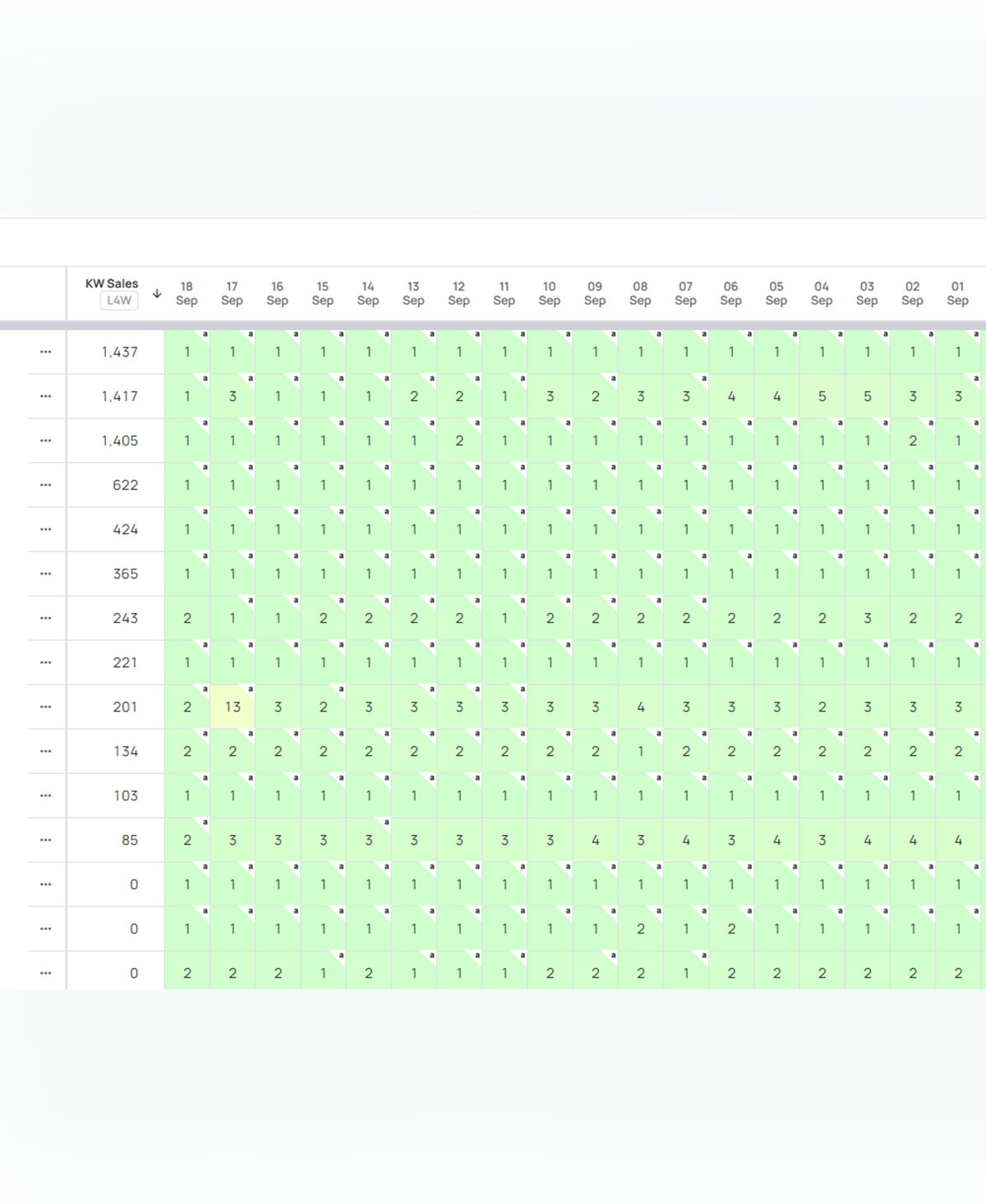
Task: Click the 05 Sep column header
Action: point(776,293)
